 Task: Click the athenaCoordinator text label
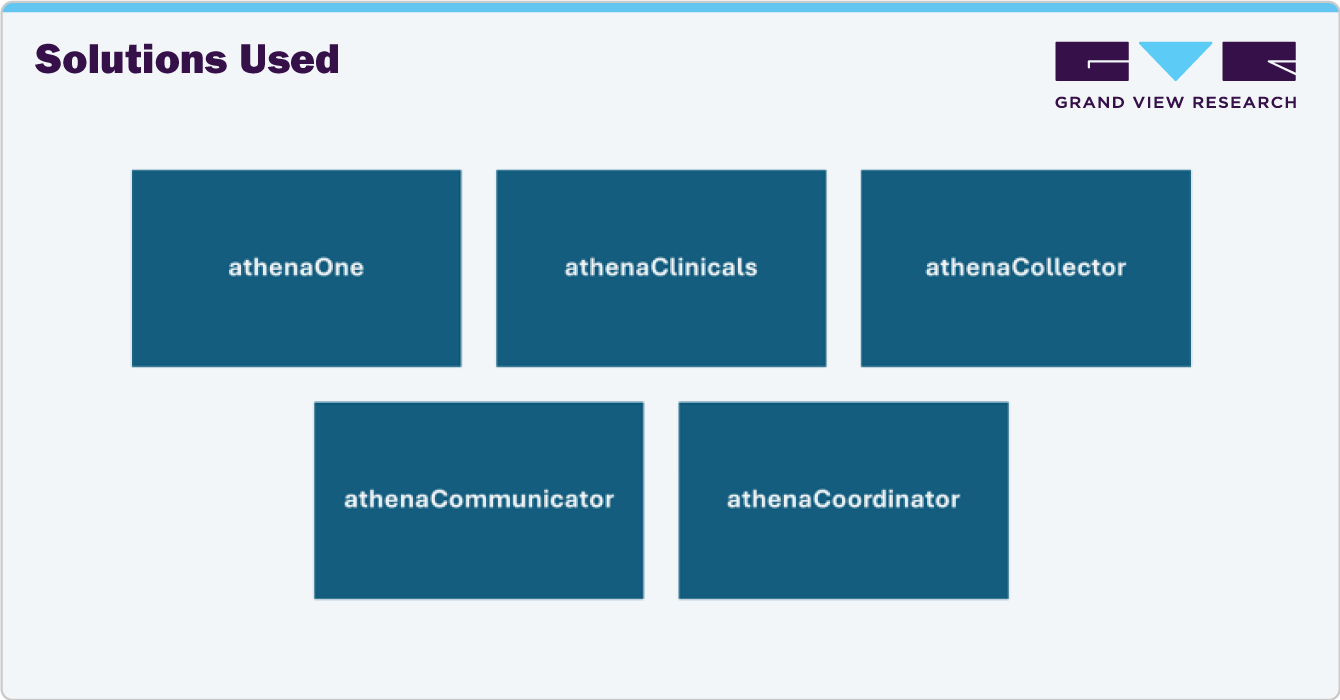(x=843, y=499)
